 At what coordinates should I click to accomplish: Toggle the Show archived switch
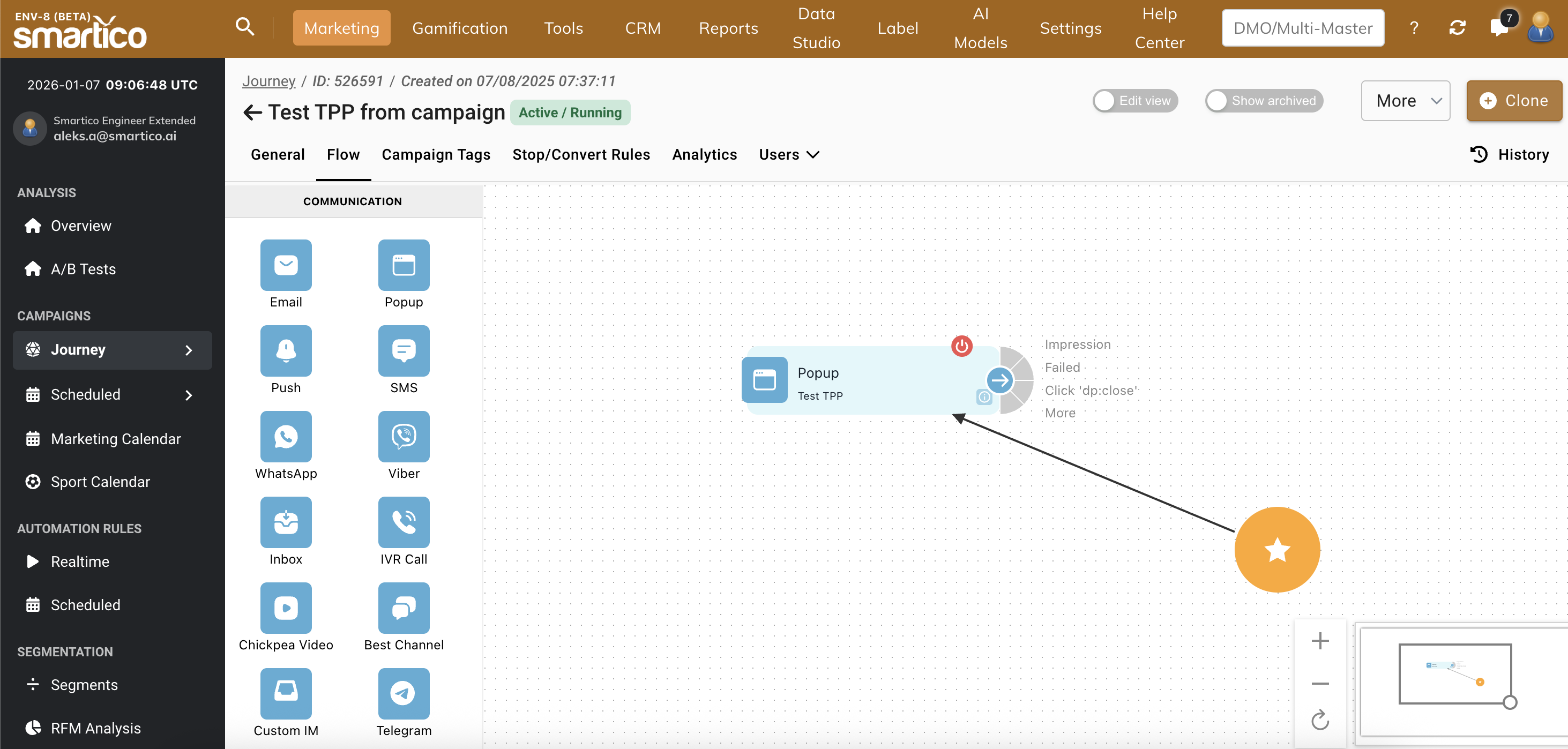pyautogui.click(x=1264, y=101)
